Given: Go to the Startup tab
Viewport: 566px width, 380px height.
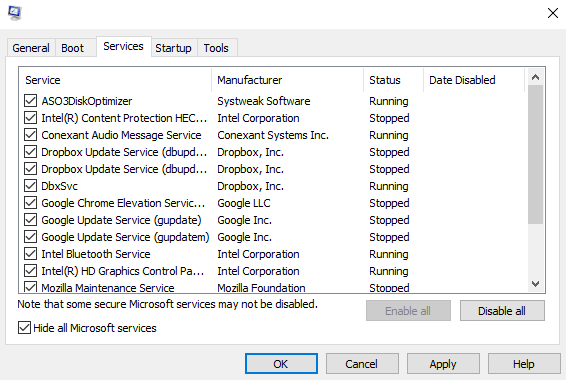Looking at the screenshot, I should tap(174, 48).
